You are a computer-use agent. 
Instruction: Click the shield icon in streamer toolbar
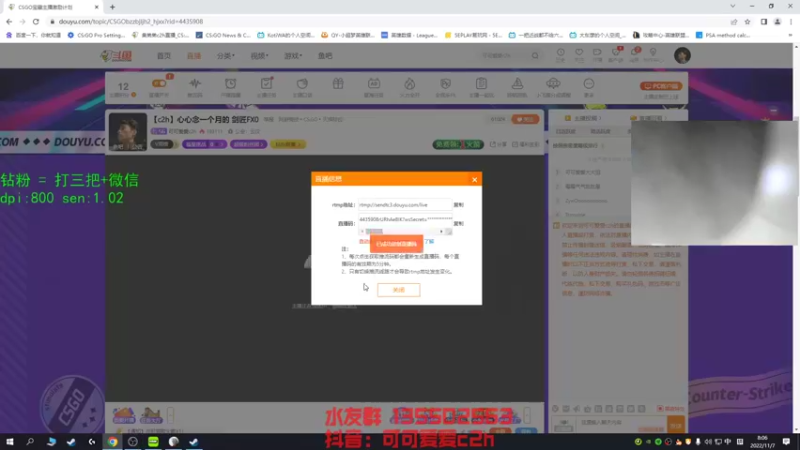(445, 83)
